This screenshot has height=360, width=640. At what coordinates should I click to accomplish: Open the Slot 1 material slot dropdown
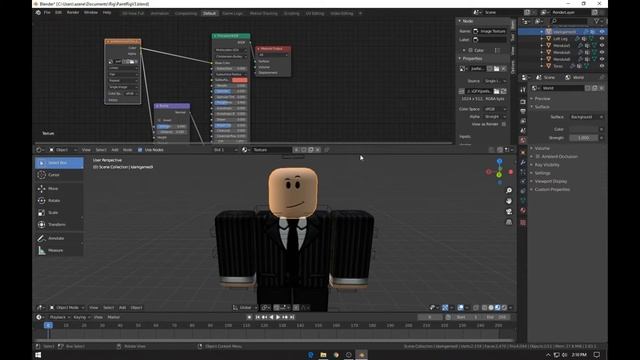tap(225, 150)
